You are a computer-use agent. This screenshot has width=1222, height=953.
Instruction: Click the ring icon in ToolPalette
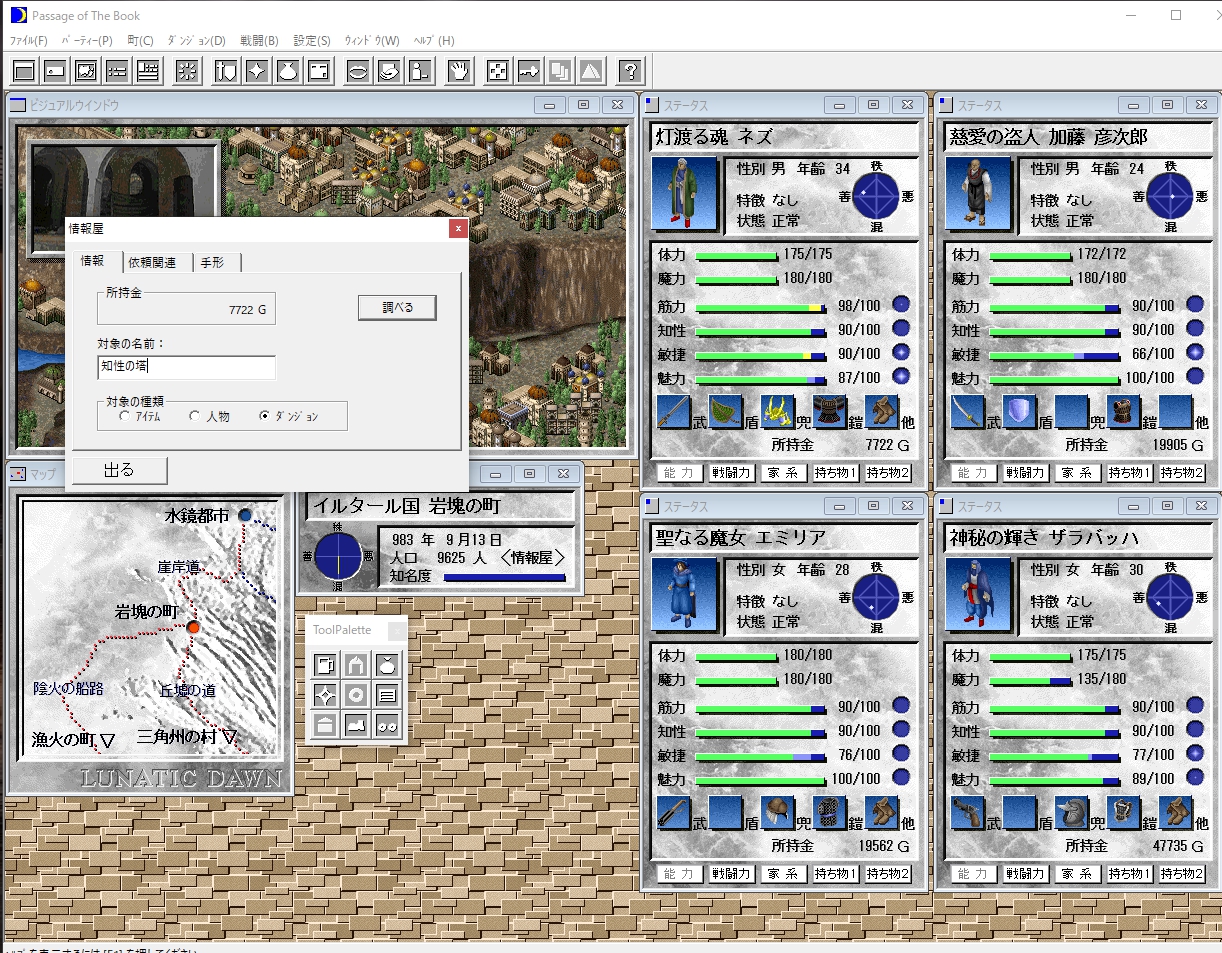click(x=356, y=695)
